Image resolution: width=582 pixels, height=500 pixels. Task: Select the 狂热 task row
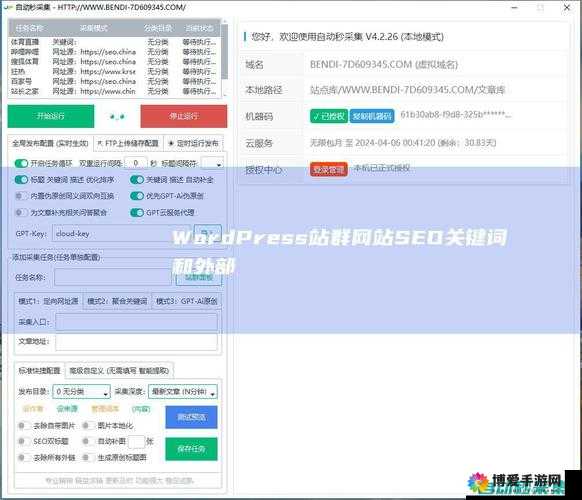pos(114,71)
